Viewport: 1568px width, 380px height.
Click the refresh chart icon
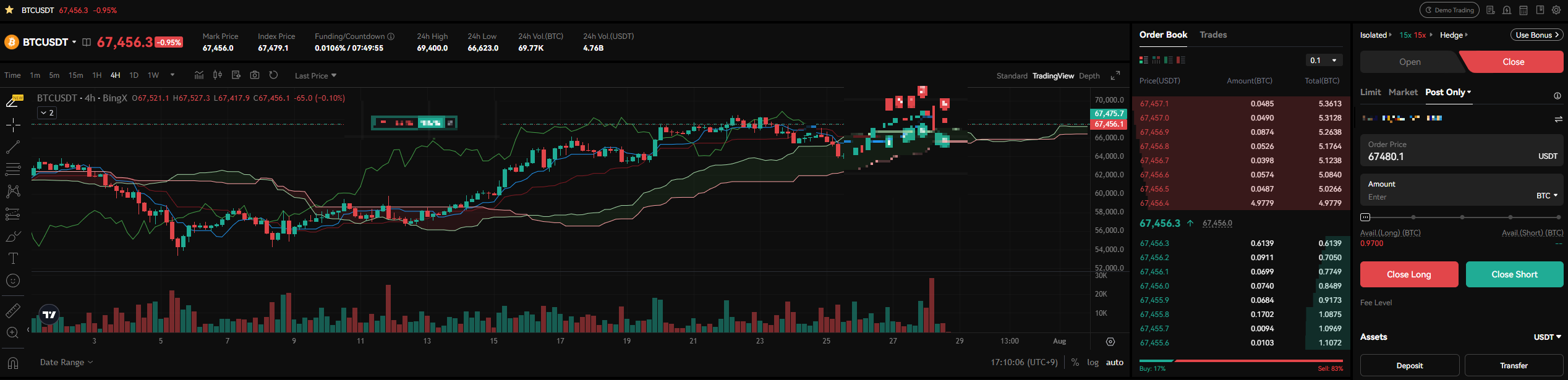(273, 75)
